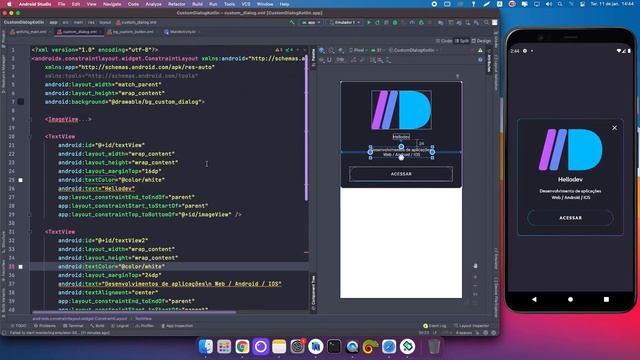Viewport: 640px width, 360px height.
Task: Open the Profiler tool window
Action: point(145,326)
